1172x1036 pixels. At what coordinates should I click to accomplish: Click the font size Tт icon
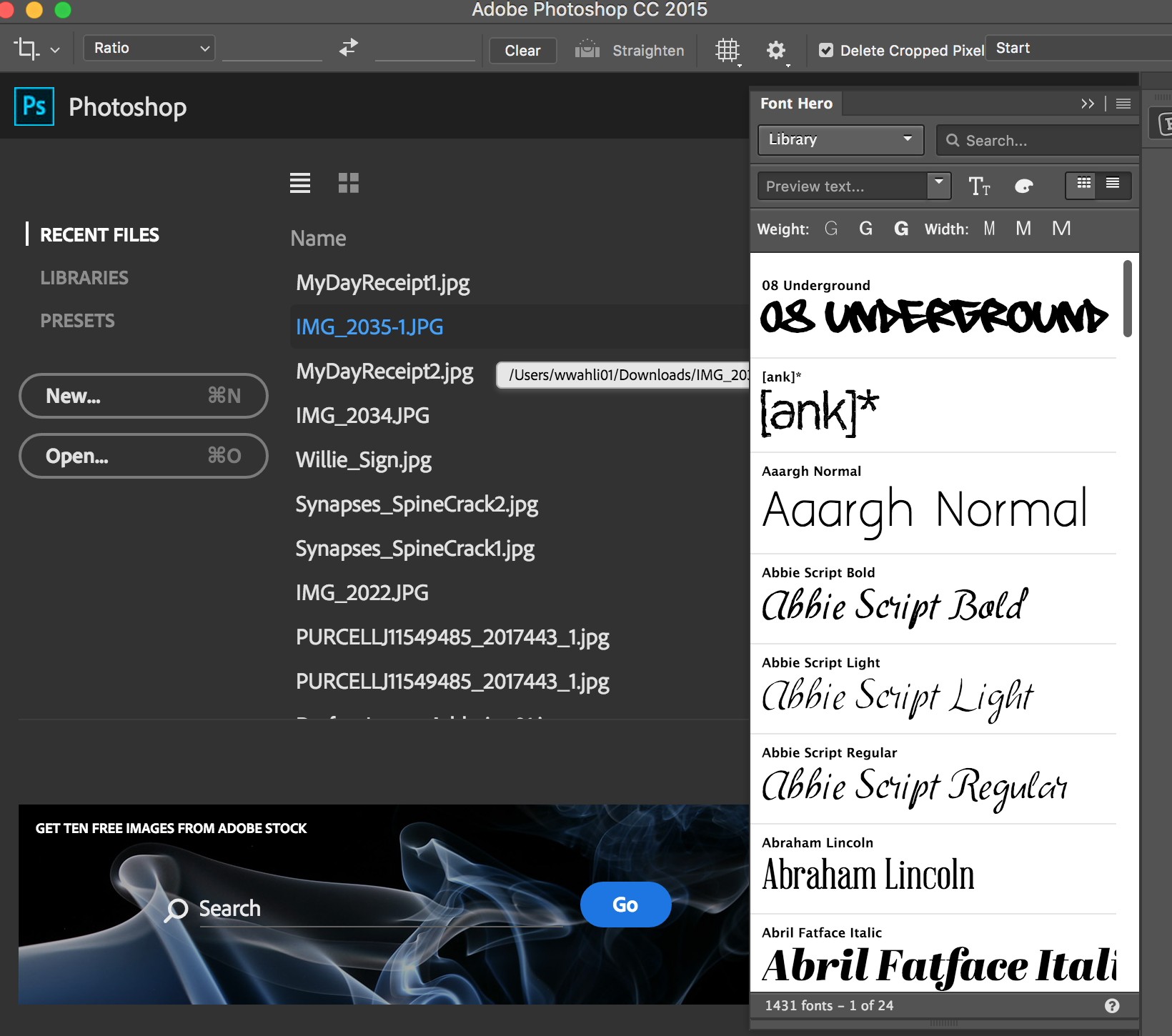pyautogui.click(x=979, y=186)
